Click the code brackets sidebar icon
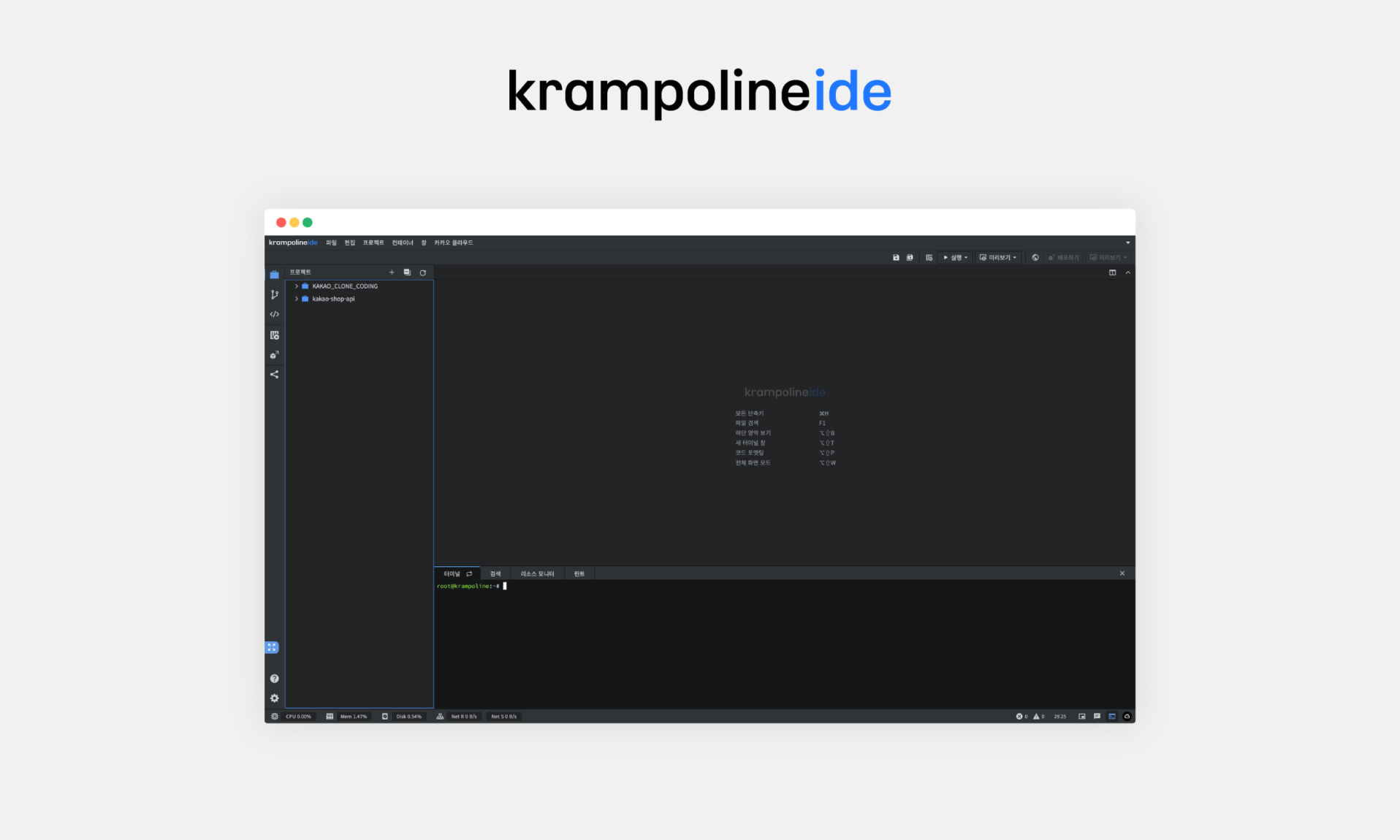Screen dimensions: 1400x840 [x=274, y=315]
